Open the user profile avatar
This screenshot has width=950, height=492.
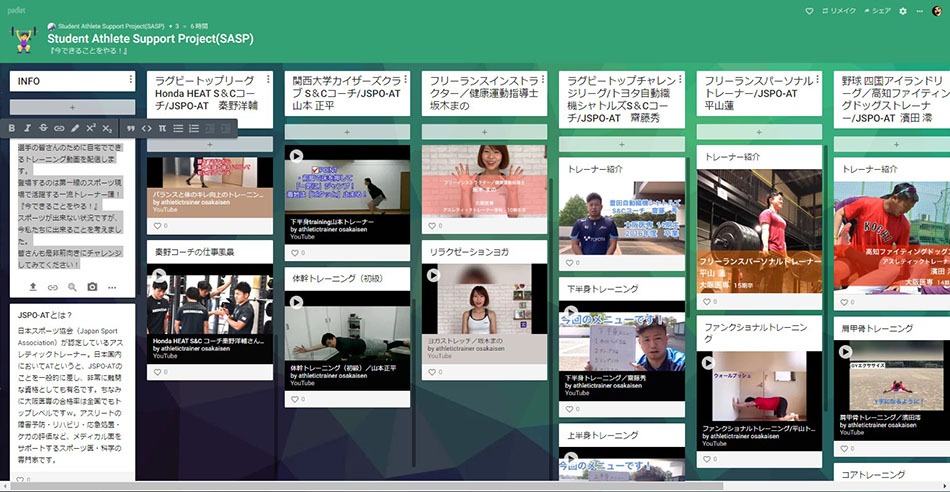tap(937, 11)
